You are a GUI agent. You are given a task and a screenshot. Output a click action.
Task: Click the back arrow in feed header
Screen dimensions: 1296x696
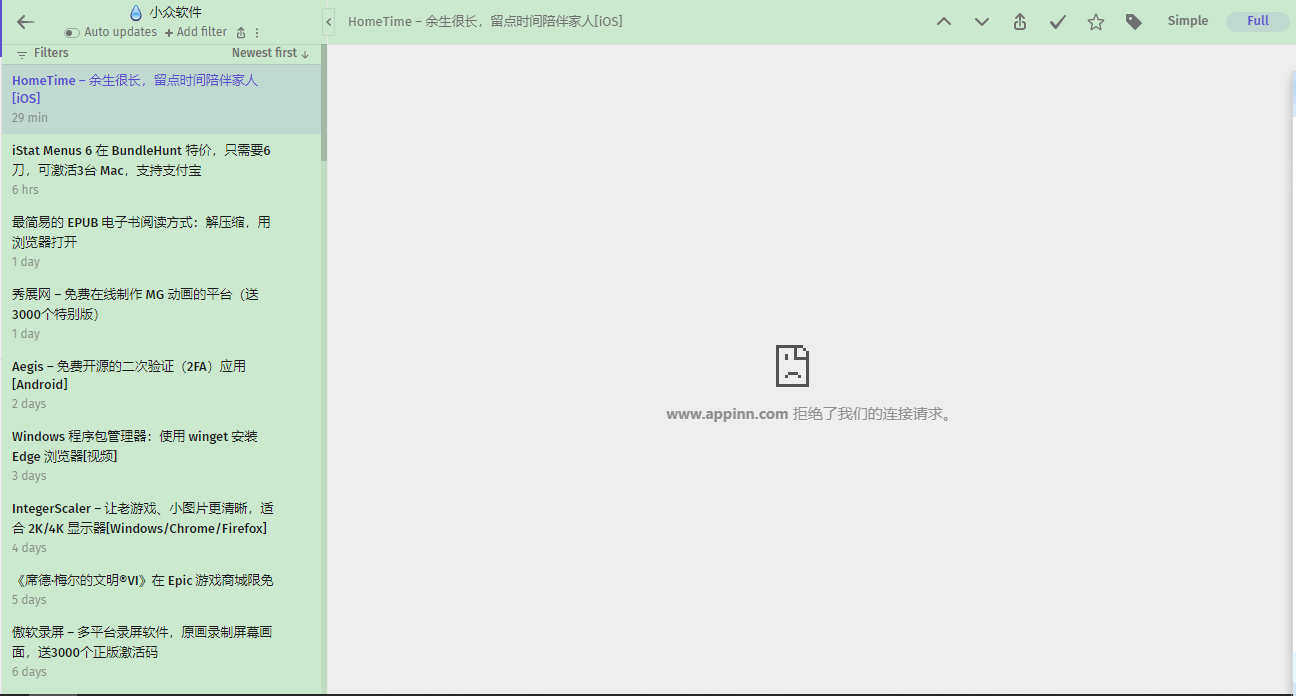click(26, 22)
